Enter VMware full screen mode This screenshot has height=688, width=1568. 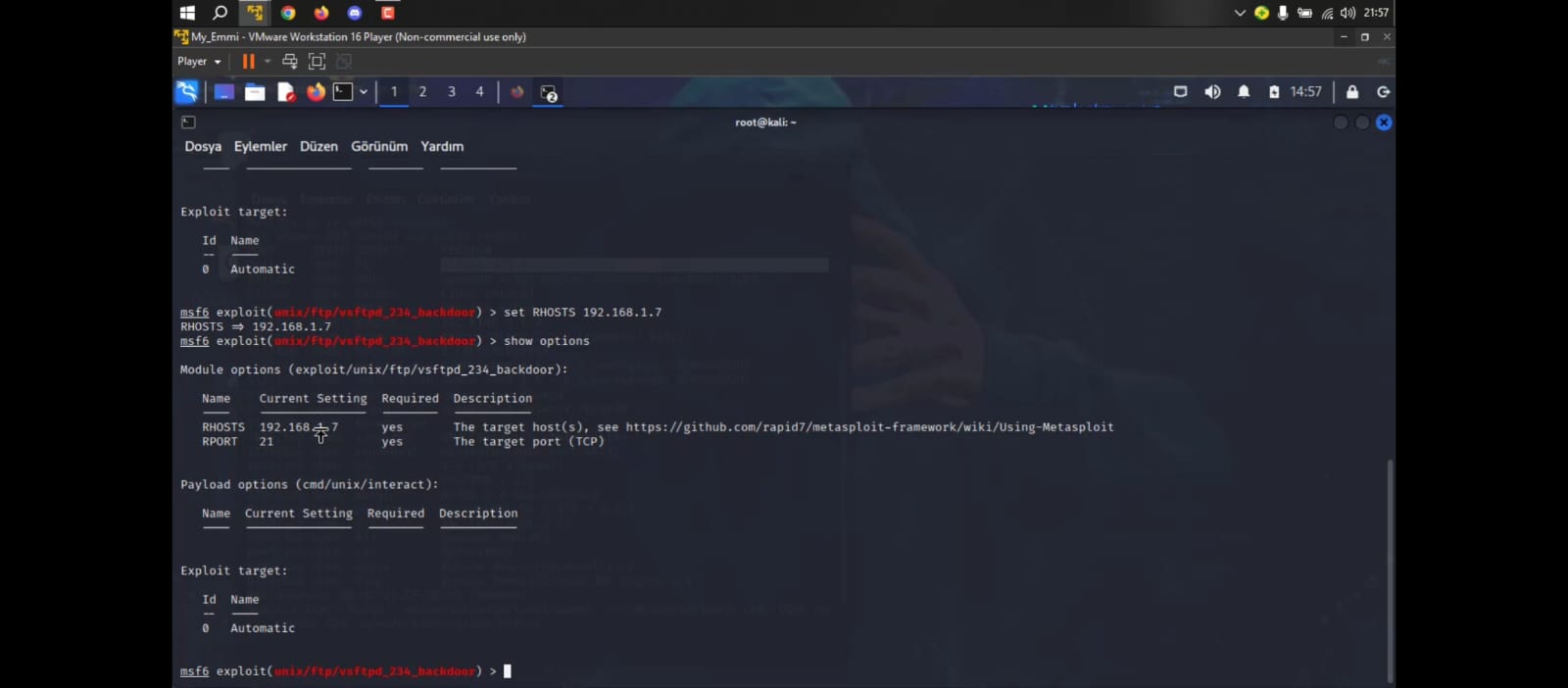[317, 61]
